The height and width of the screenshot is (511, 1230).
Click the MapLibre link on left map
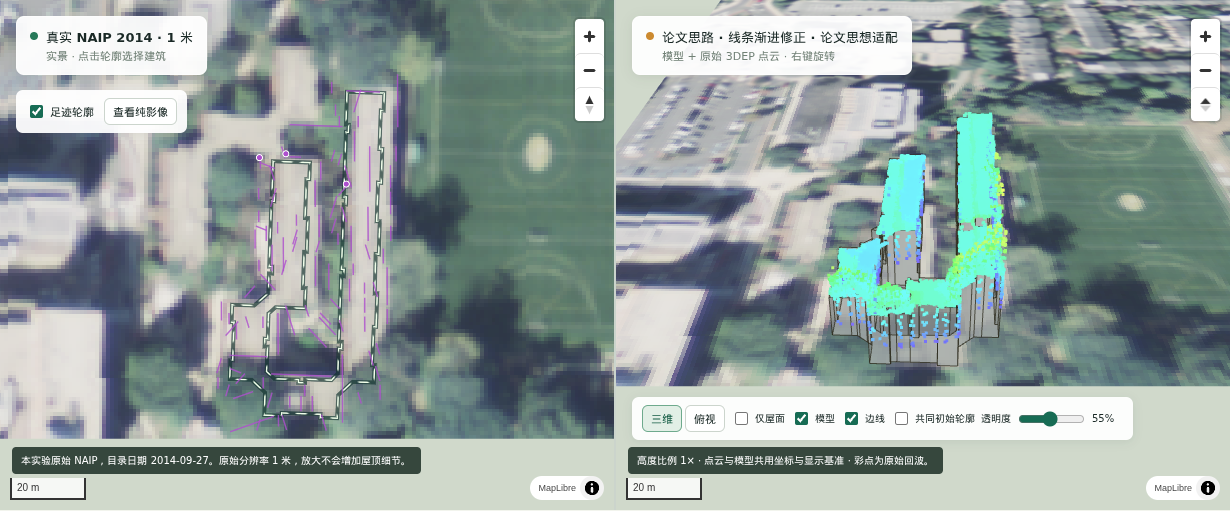[x=557, y=488]
